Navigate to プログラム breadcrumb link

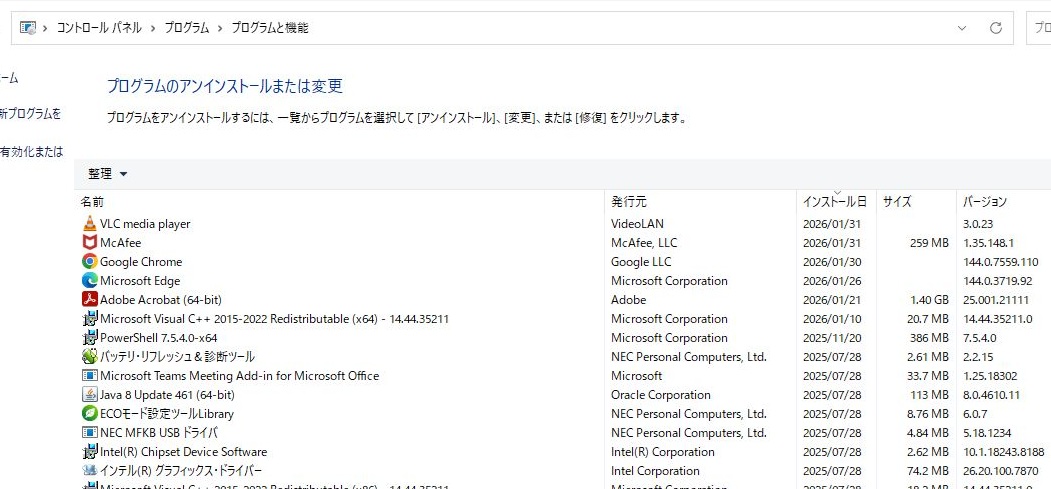pyautogui.click(x=187, y=28)
